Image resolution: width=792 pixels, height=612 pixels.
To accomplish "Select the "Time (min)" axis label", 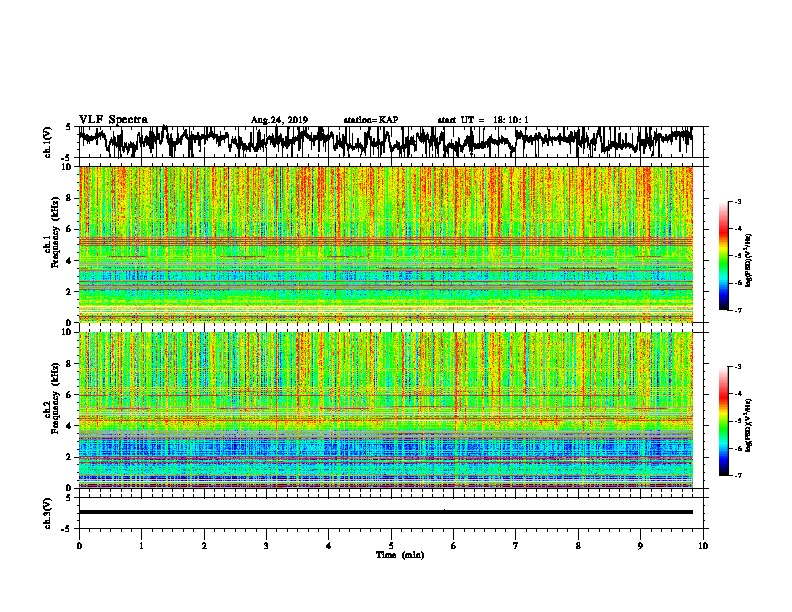I will click(x=400, y=555).
